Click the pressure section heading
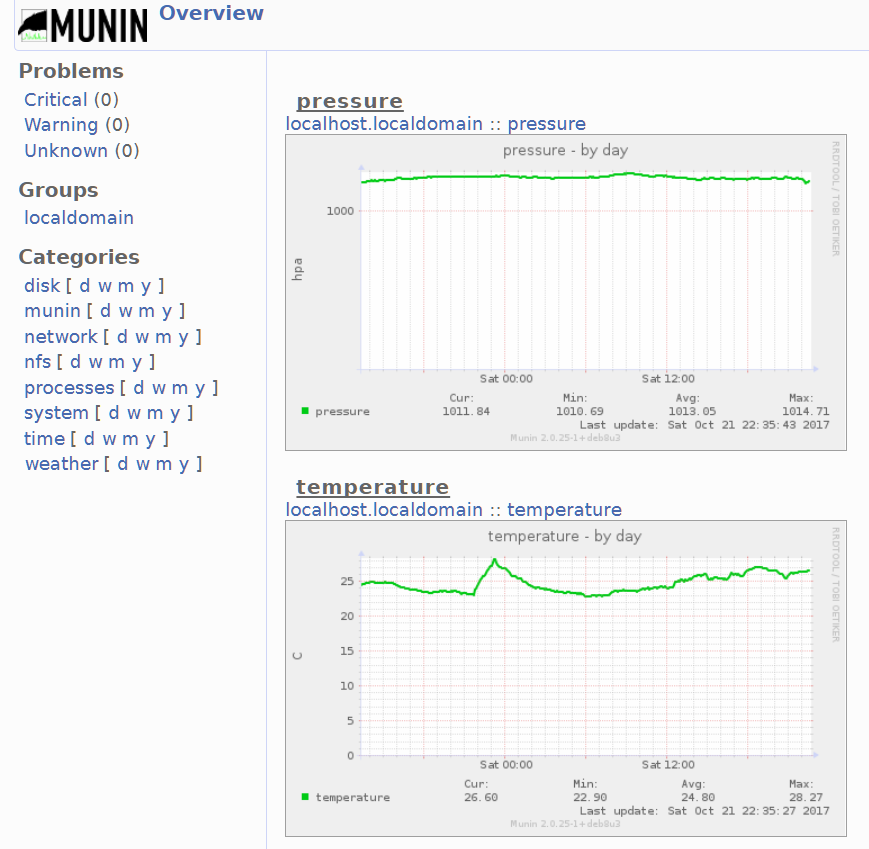Viewport: 869px width, 849px height. 349,101
